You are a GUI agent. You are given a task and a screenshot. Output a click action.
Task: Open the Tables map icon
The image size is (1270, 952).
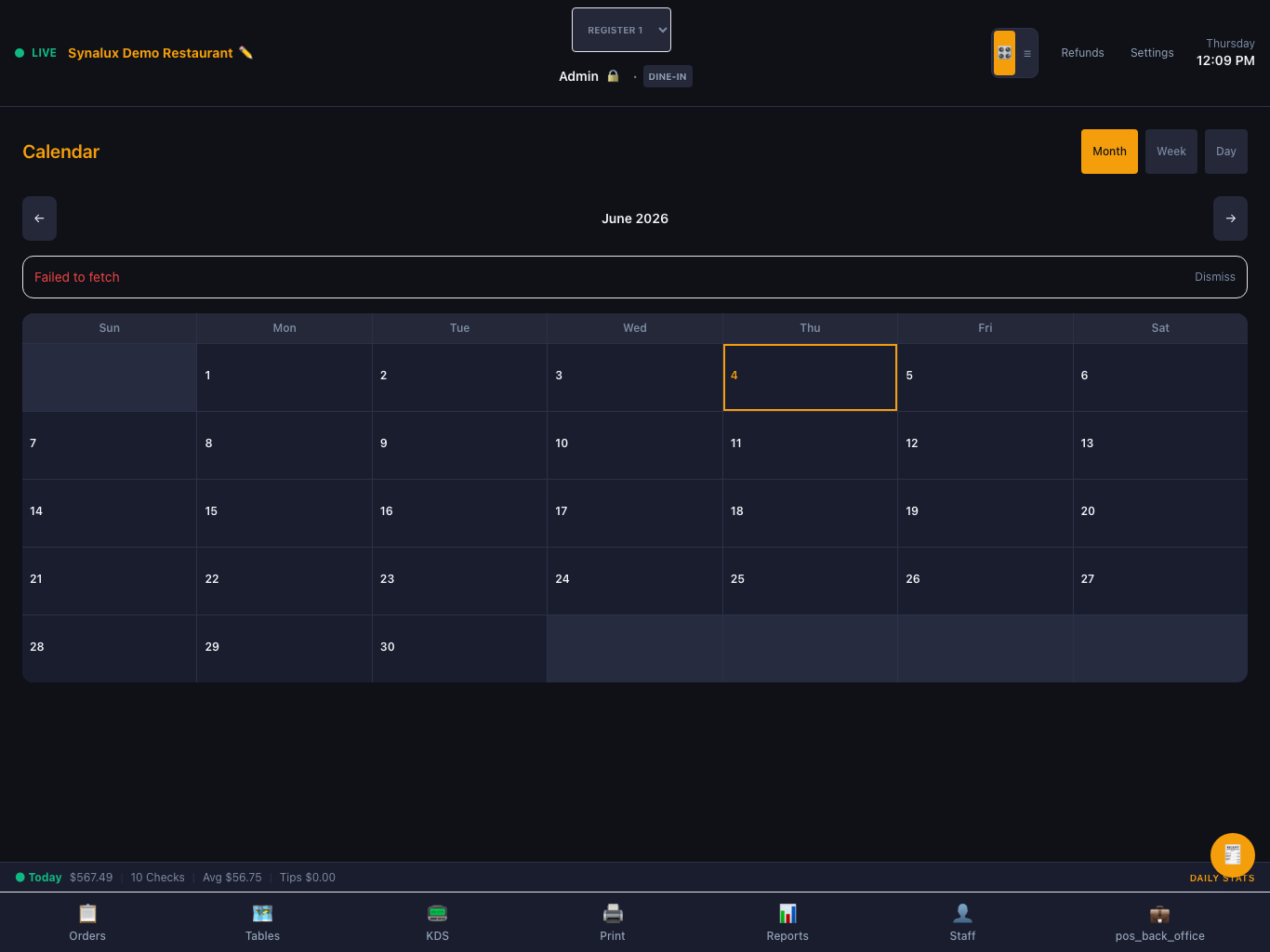click(x=262, y=913)
